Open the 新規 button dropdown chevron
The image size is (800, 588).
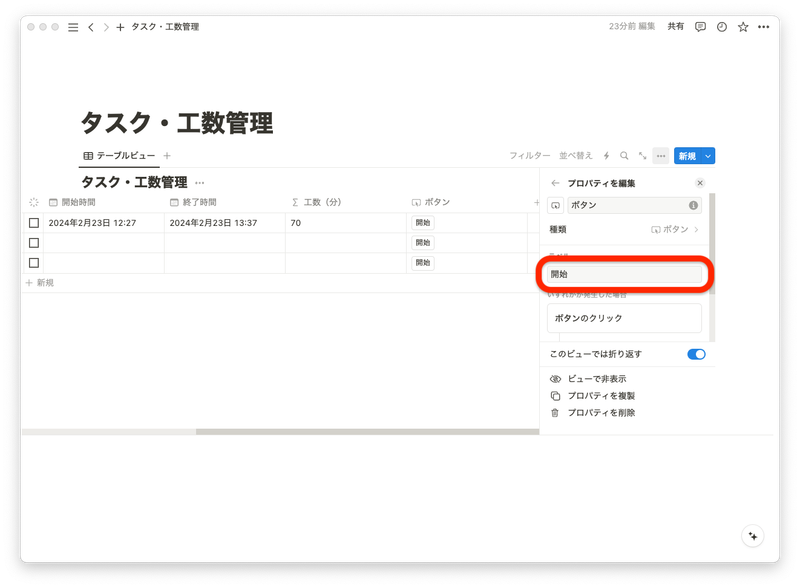pos(708,156)
